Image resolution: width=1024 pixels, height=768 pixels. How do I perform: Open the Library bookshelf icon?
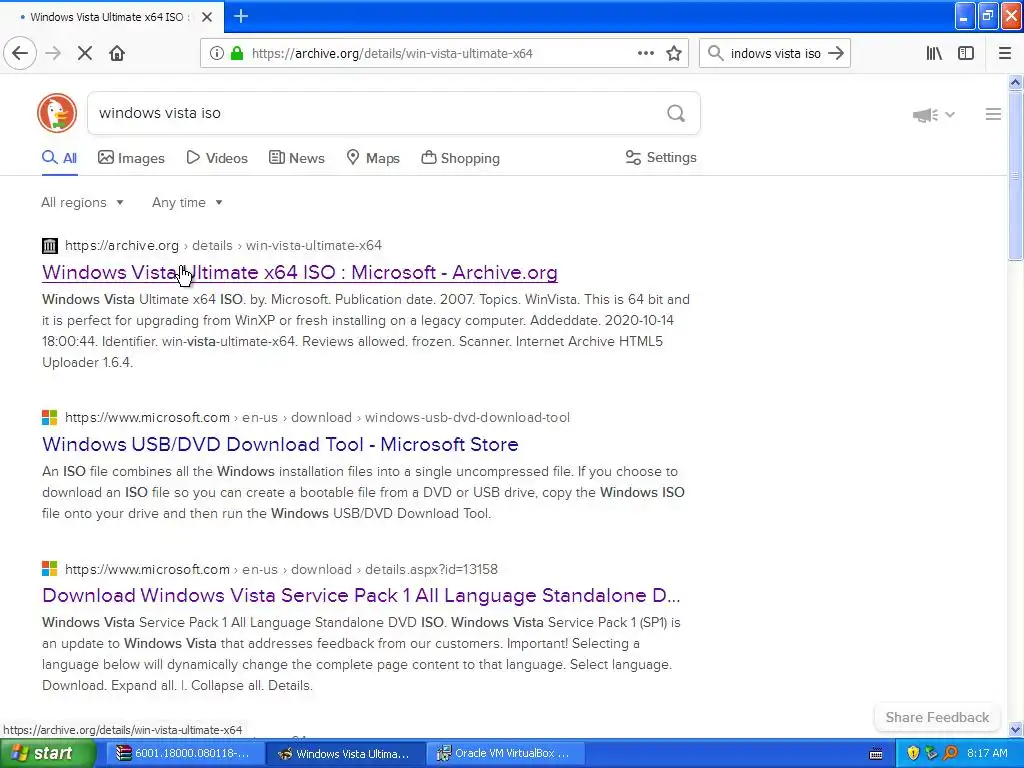tap(934, 53)
